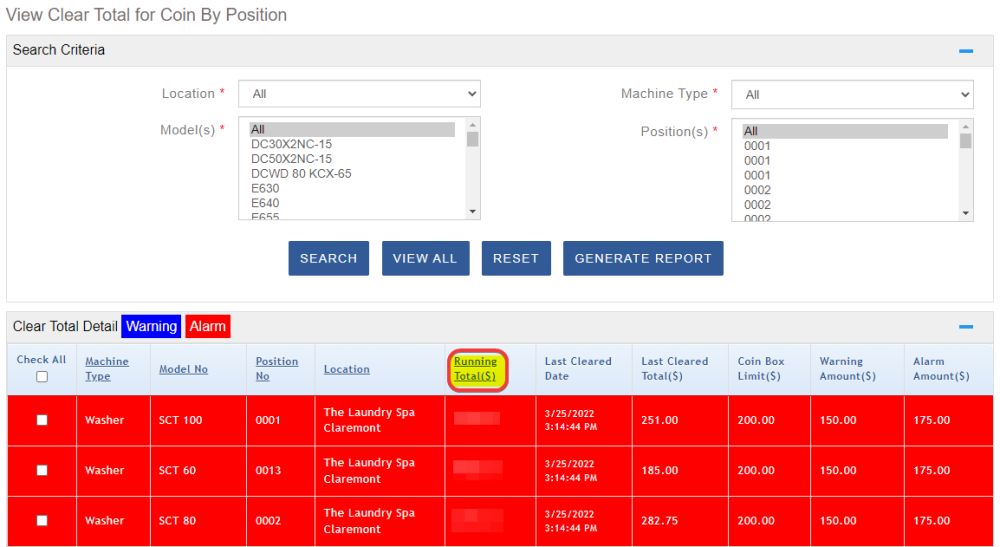This screenshot has width=1000, height=547.
Task: Click the red Alarm legend swatch
Action: 207,326
